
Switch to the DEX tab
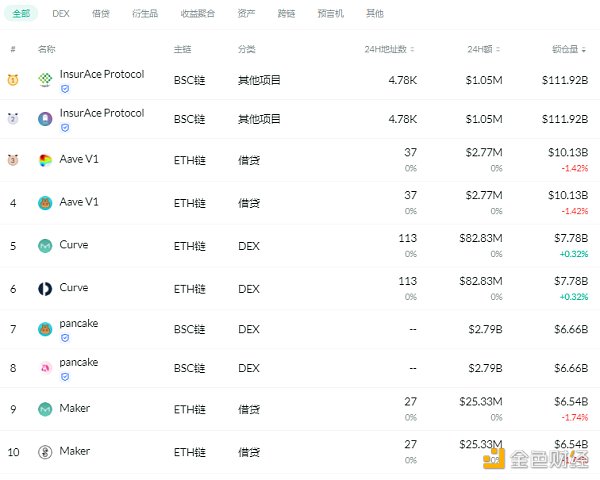click(x=61, y=14)
